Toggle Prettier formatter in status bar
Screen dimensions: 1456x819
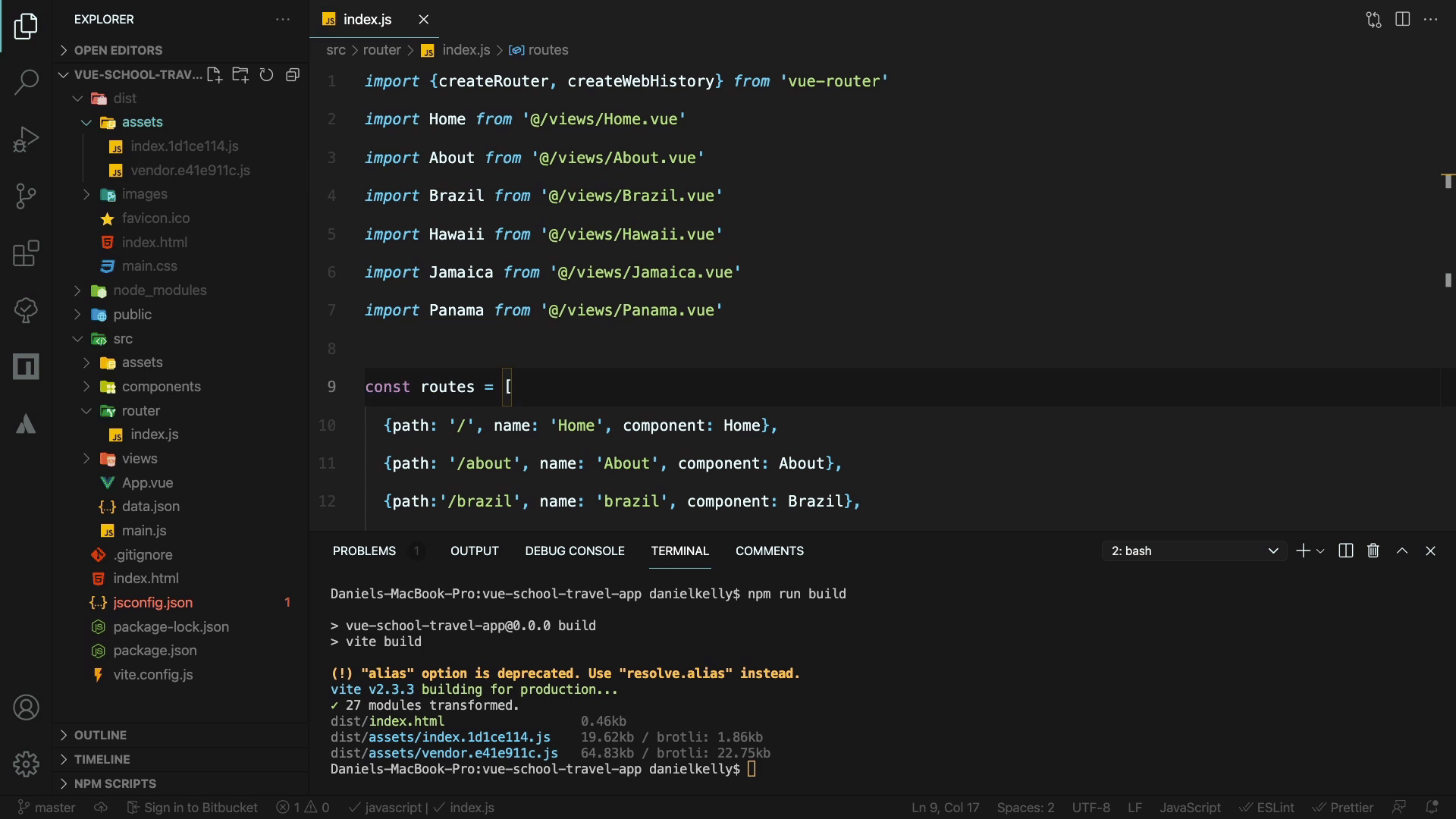click(1343, 808)
